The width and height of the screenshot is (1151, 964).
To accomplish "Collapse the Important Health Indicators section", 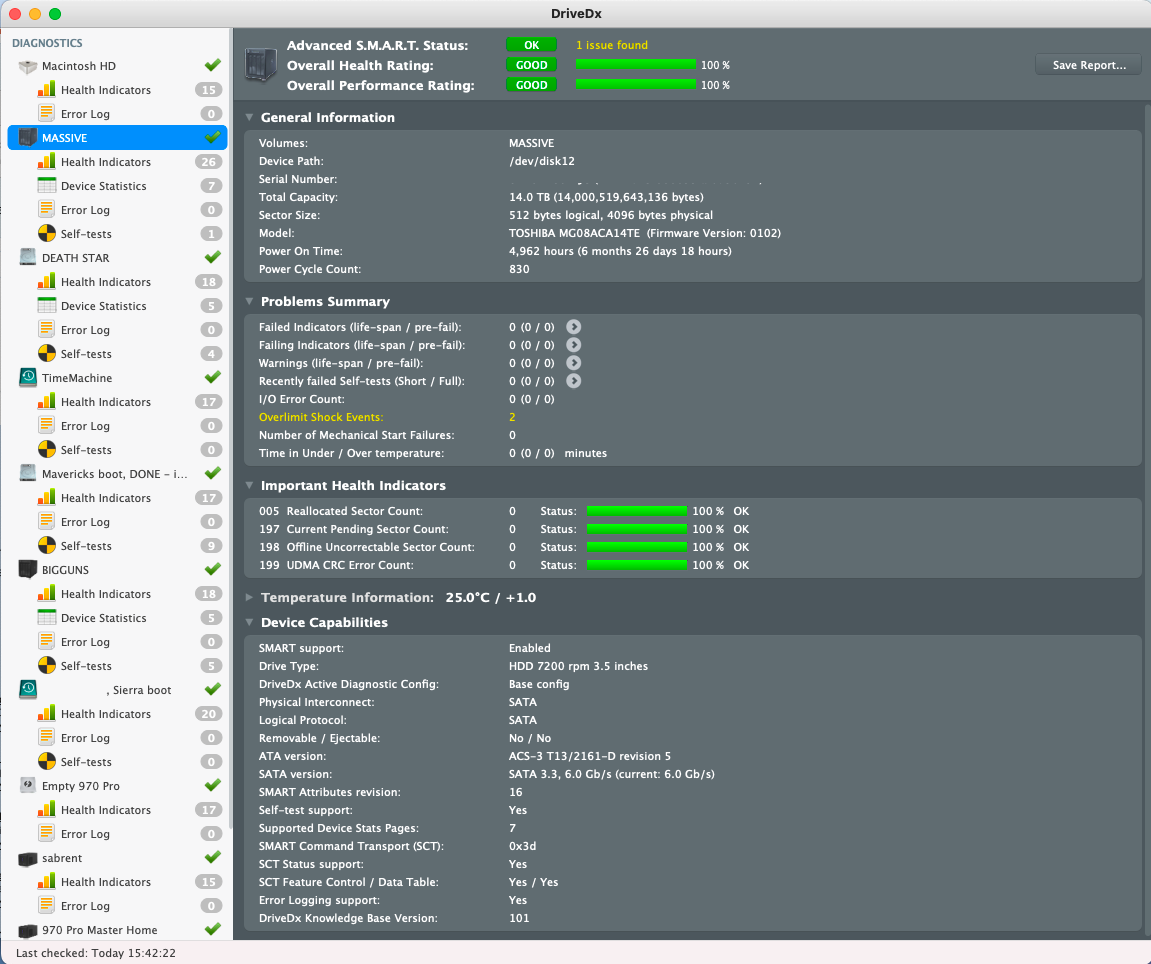I will 249,485.
